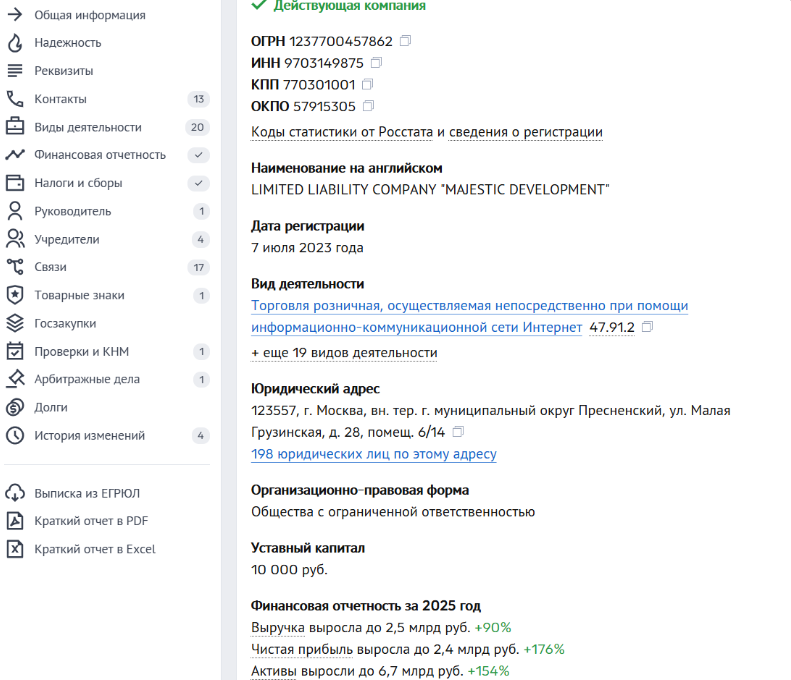Open the retail internet trade activity link
The height and width of the screenshot is (680, 791).
coord(470,316)
